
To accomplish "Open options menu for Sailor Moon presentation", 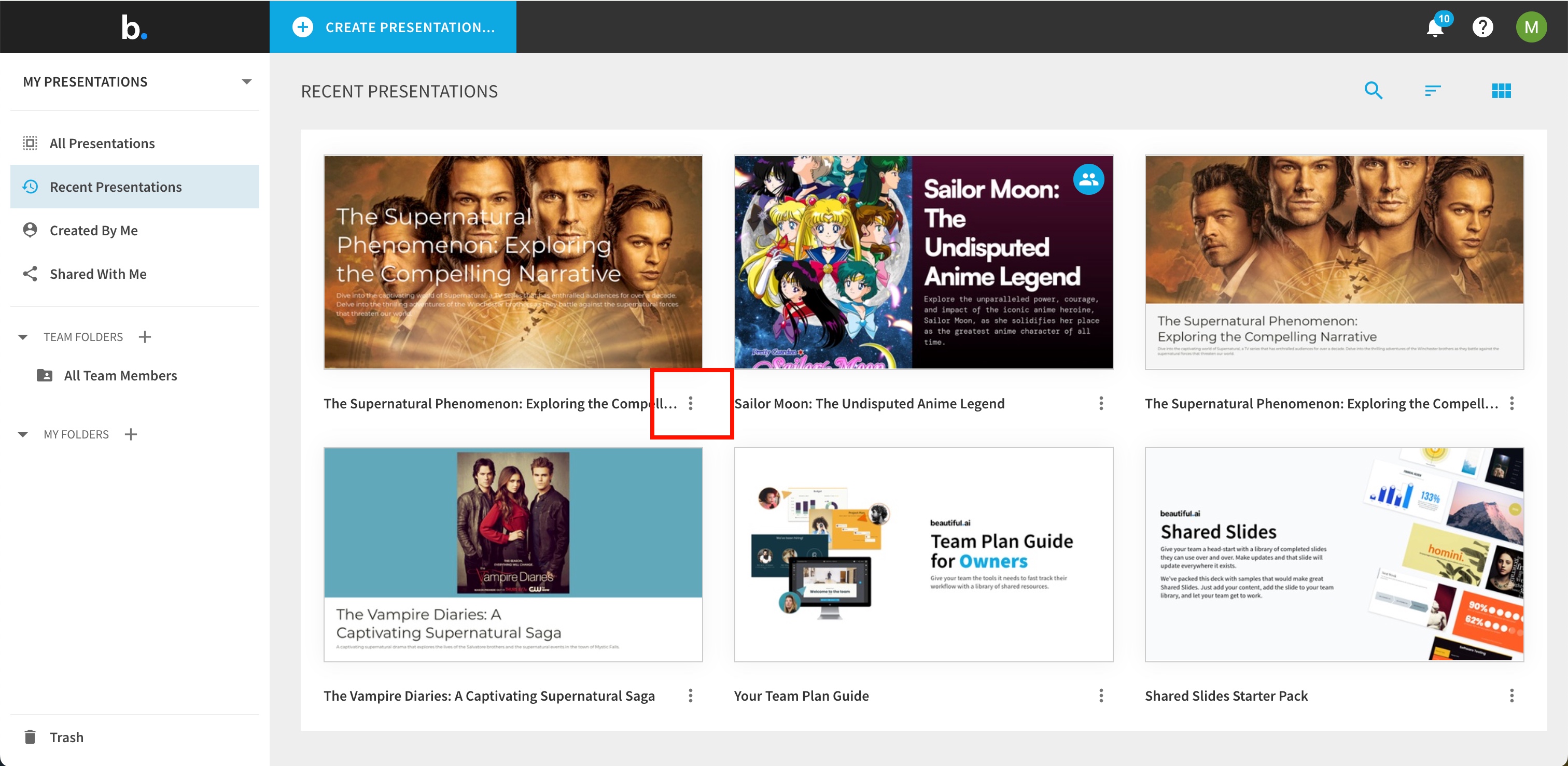I will [x=1100, y=403].
